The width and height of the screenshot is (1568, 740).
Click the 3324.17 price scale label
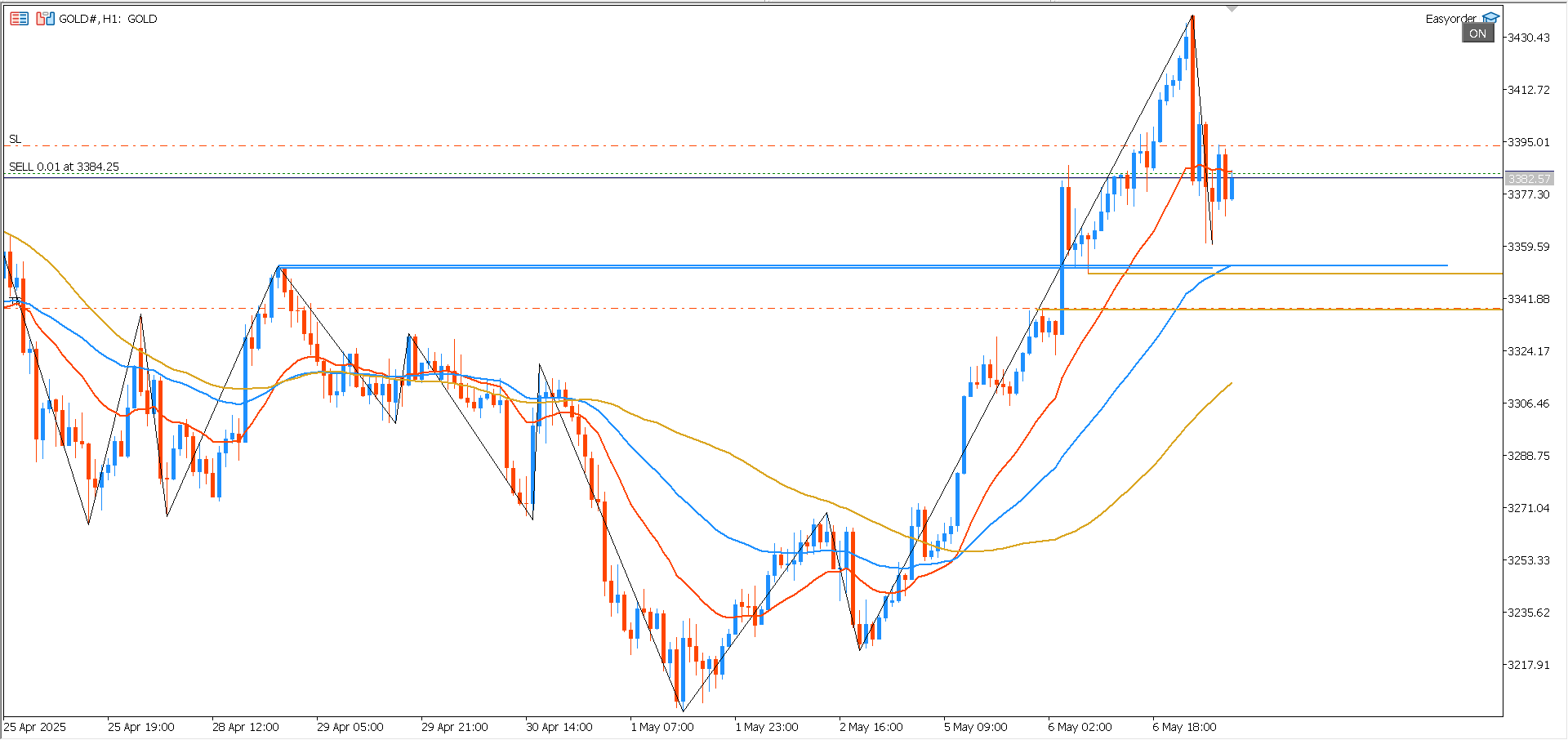(1528, 351)
